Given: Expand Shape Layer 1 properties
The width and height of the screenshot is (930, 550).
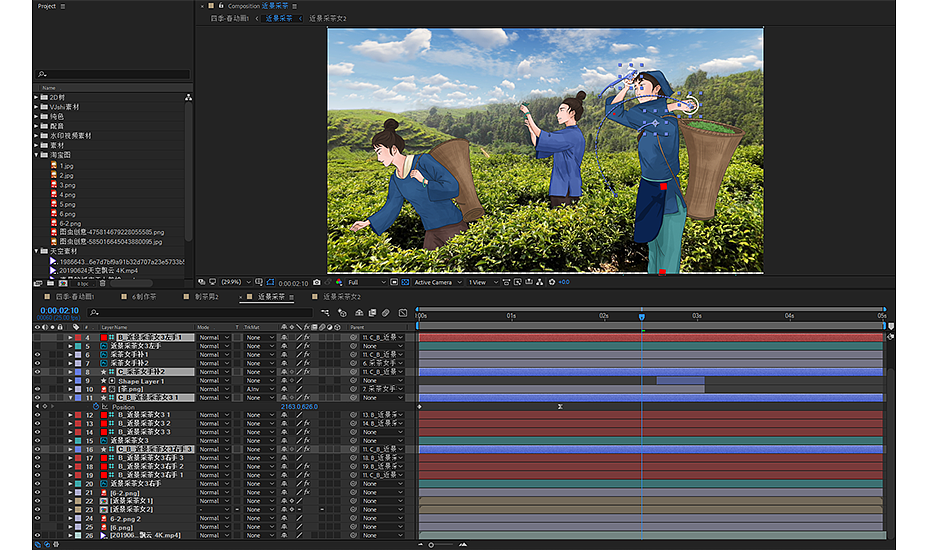Looking at the screenshot, I should (x=71, y=380).
